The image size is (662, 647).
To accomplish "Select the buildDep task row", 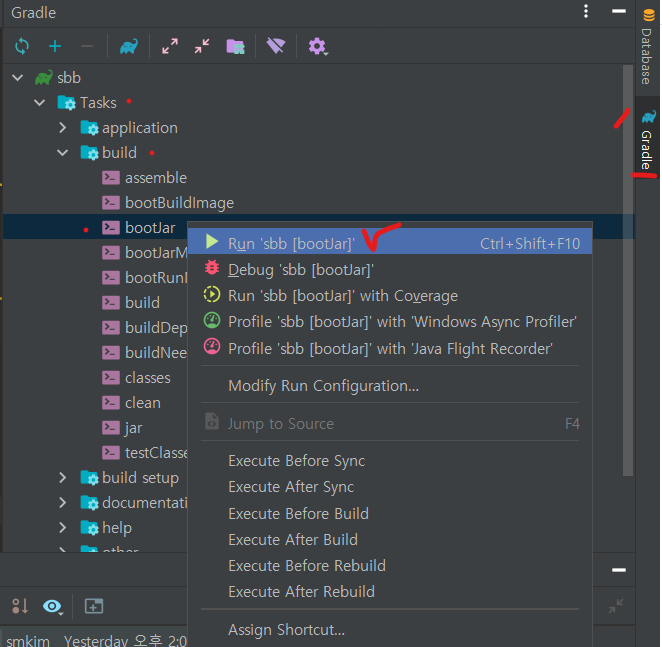I will coord(156,328).
